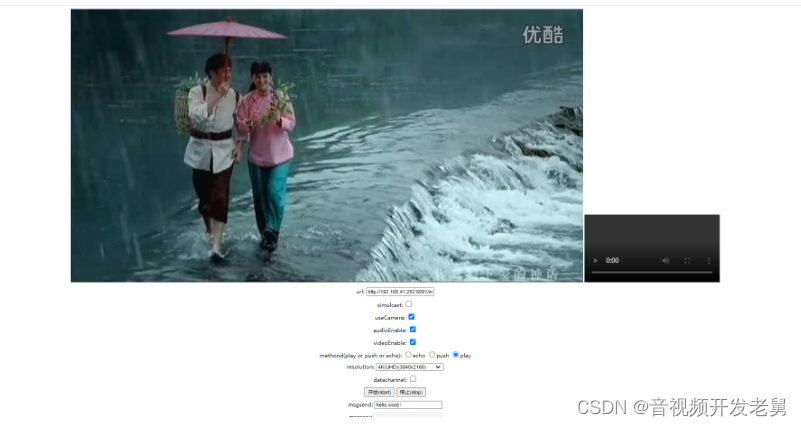Open small video player more options menu

[x=709, y=260]
